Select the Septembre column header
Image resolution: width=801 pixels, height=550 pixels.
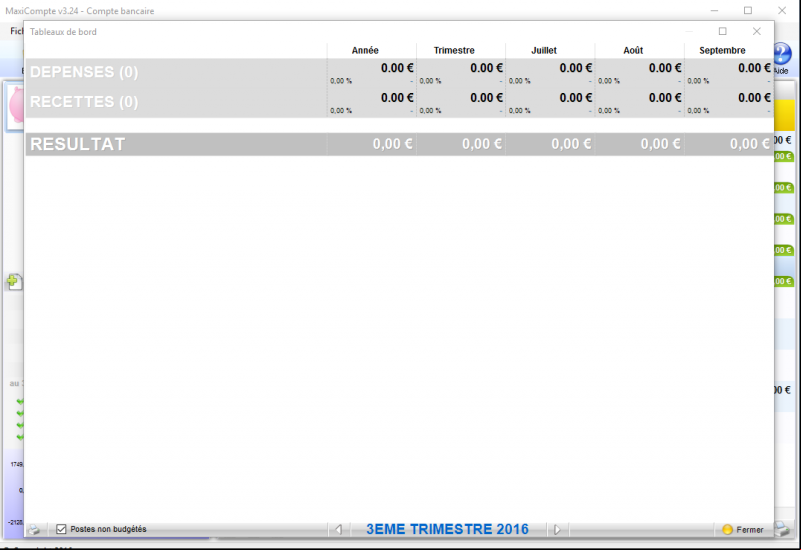pyautogui.click(x=722, y=50)
